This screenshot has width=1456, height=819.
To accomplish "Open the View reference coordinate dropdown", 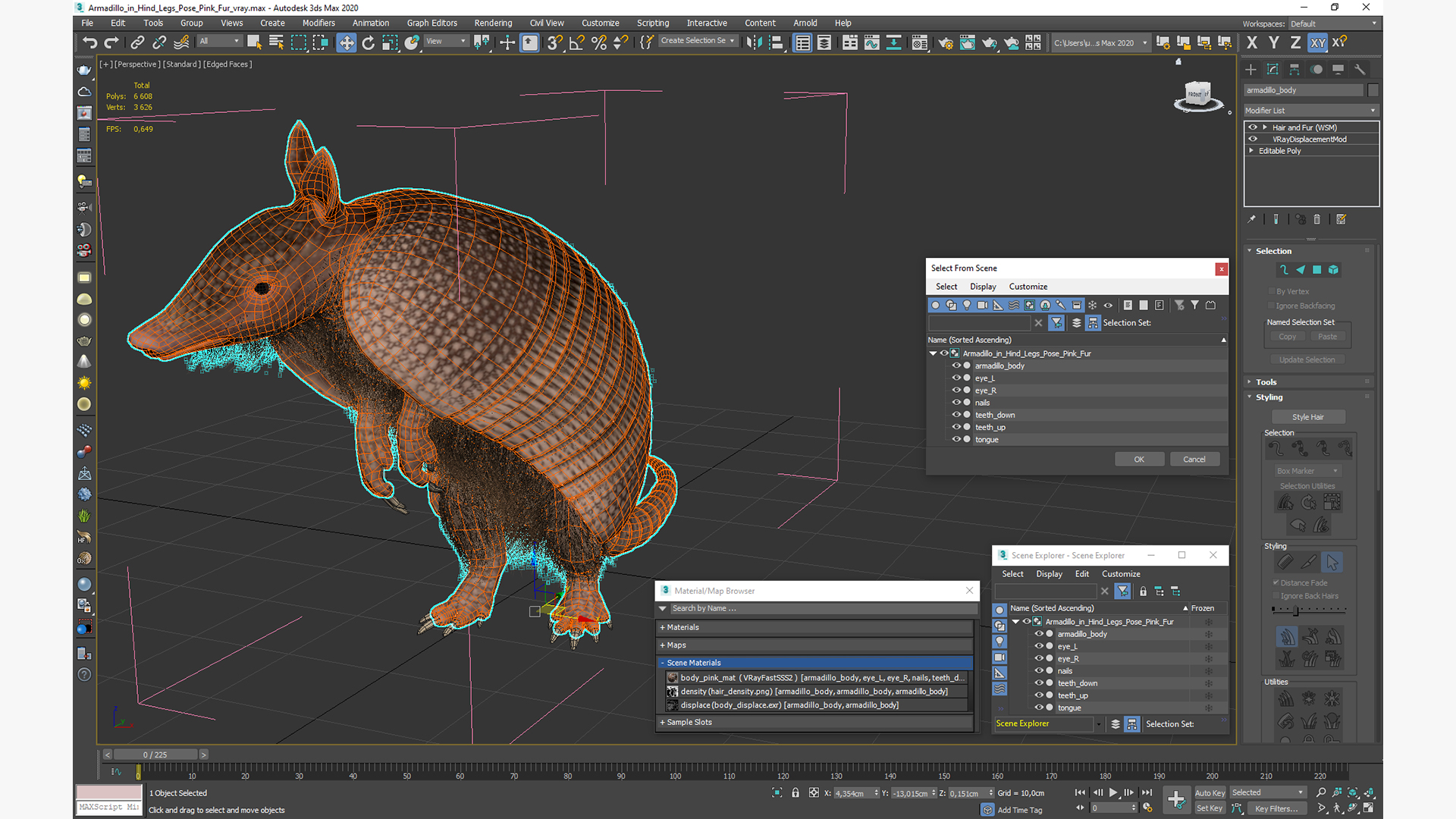I will point(446,42).
